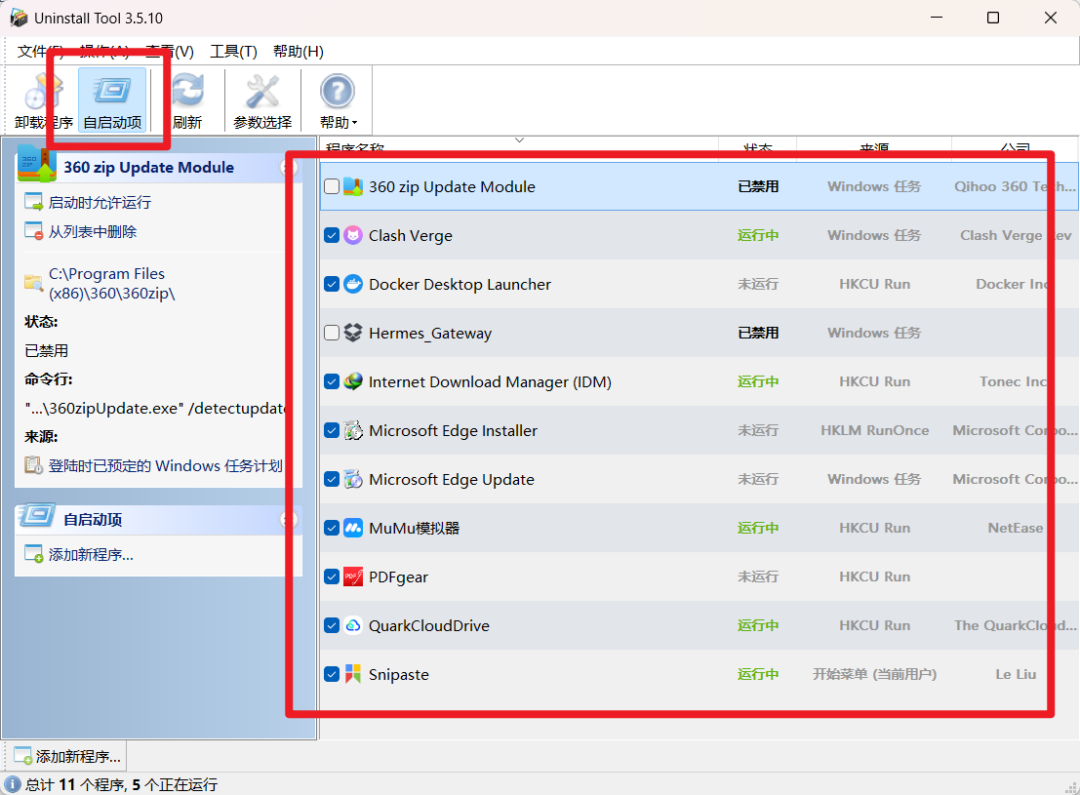Viewport: 1080px width, 795px height.
Task: Check the Hermes_Gateway checkbox
Action: pos(331,333)
